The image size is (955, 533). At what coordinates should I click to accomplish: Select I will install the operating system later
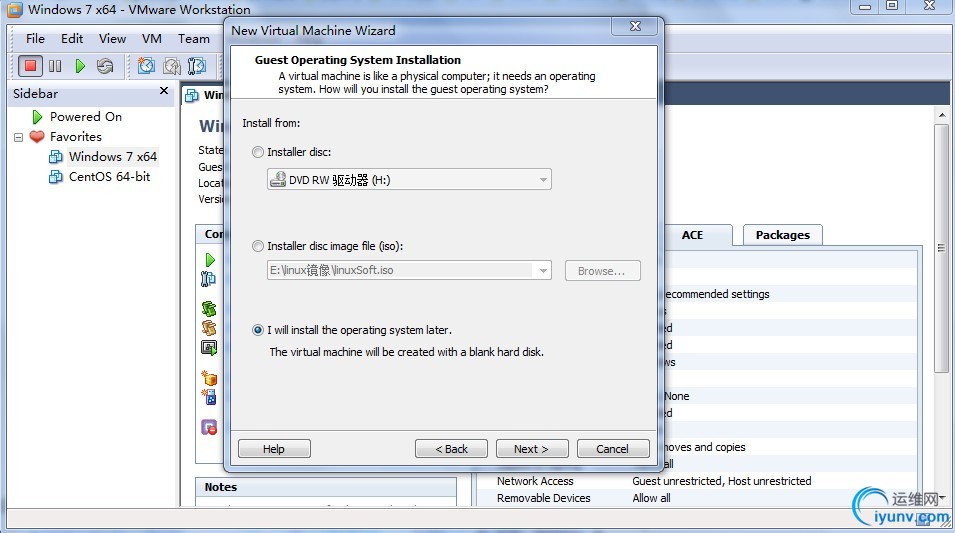point(258,330)
